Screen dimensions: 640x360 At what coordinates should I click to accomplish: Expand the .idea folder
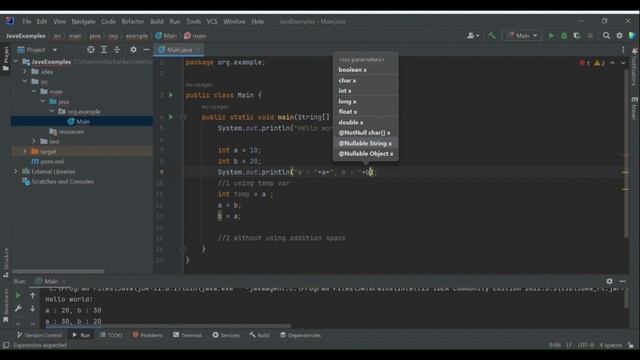(x=25, y=71)
